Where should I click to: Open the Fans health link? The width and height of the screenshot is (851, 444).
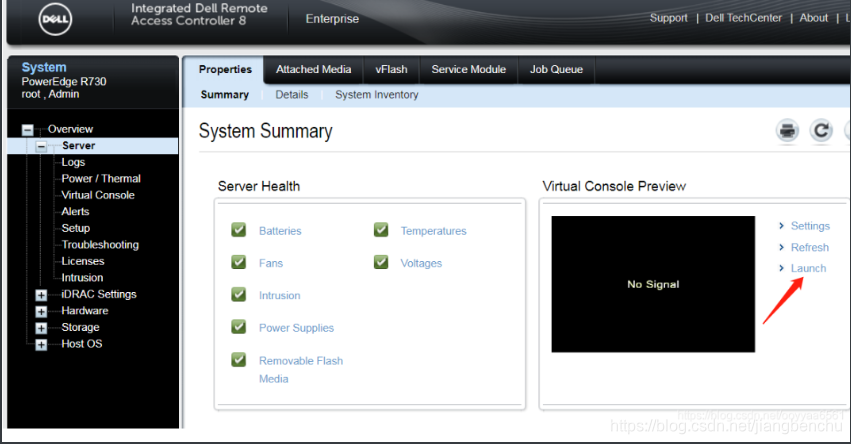tap(271, 263)
